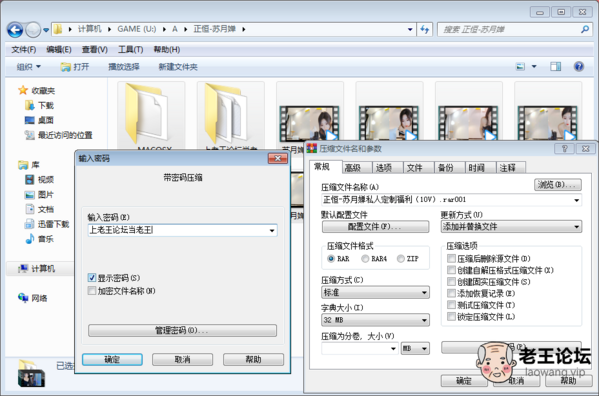
Task: Click the blue help icon in Explorer toolbar
Action: coord(579,67)
